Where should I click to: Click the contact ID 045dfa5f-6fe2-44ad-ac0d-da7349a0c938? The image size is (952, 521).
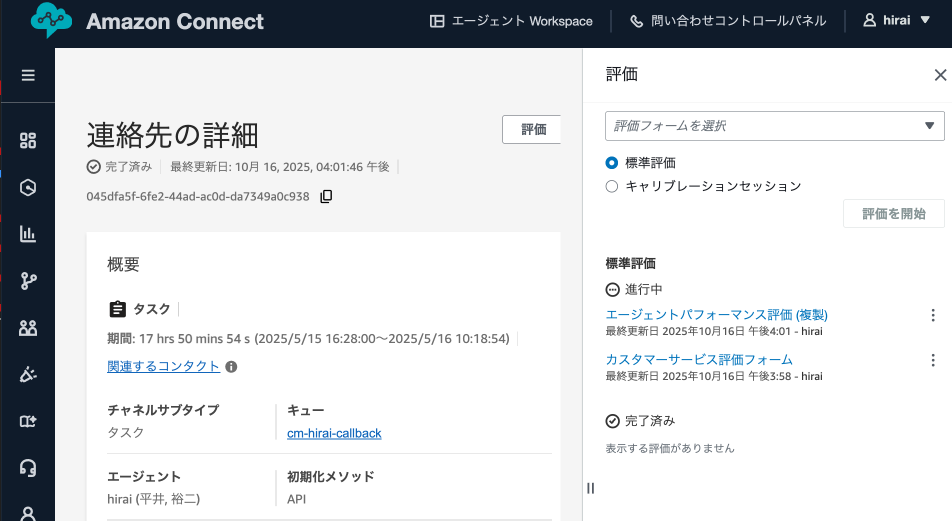click(198, 197)
